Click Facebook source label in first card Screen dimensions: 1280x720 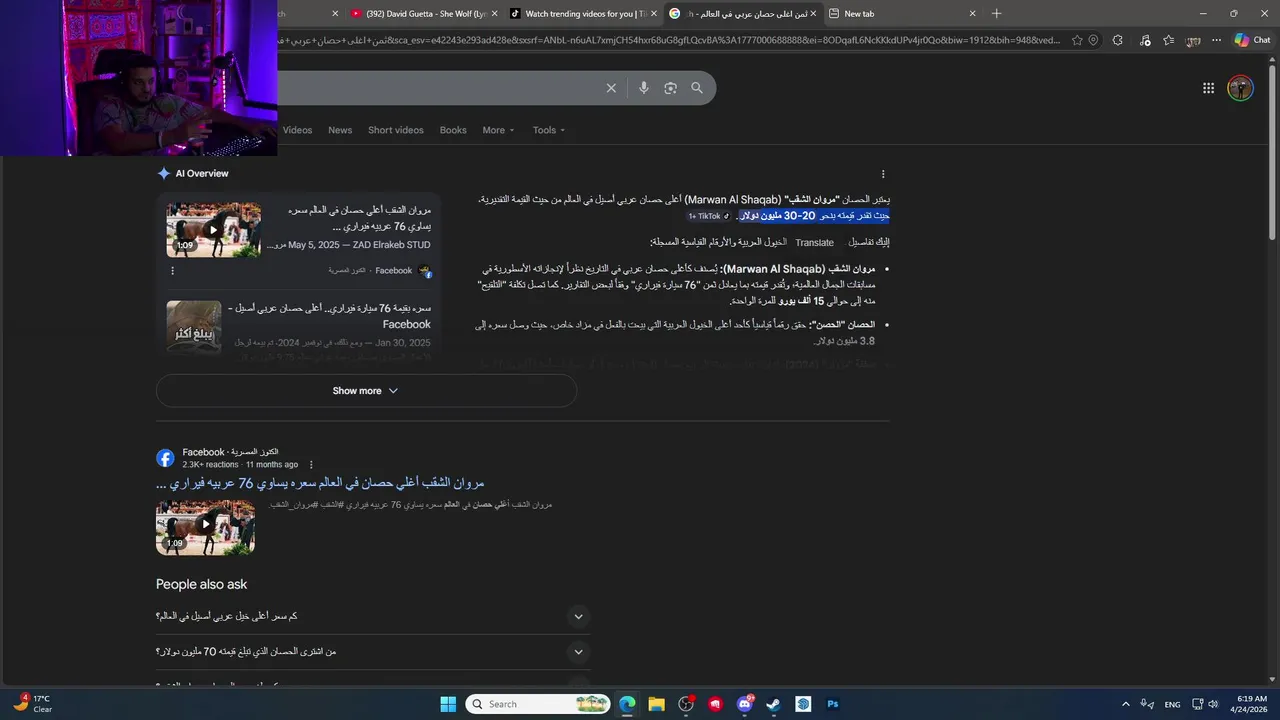click(393, 270)
